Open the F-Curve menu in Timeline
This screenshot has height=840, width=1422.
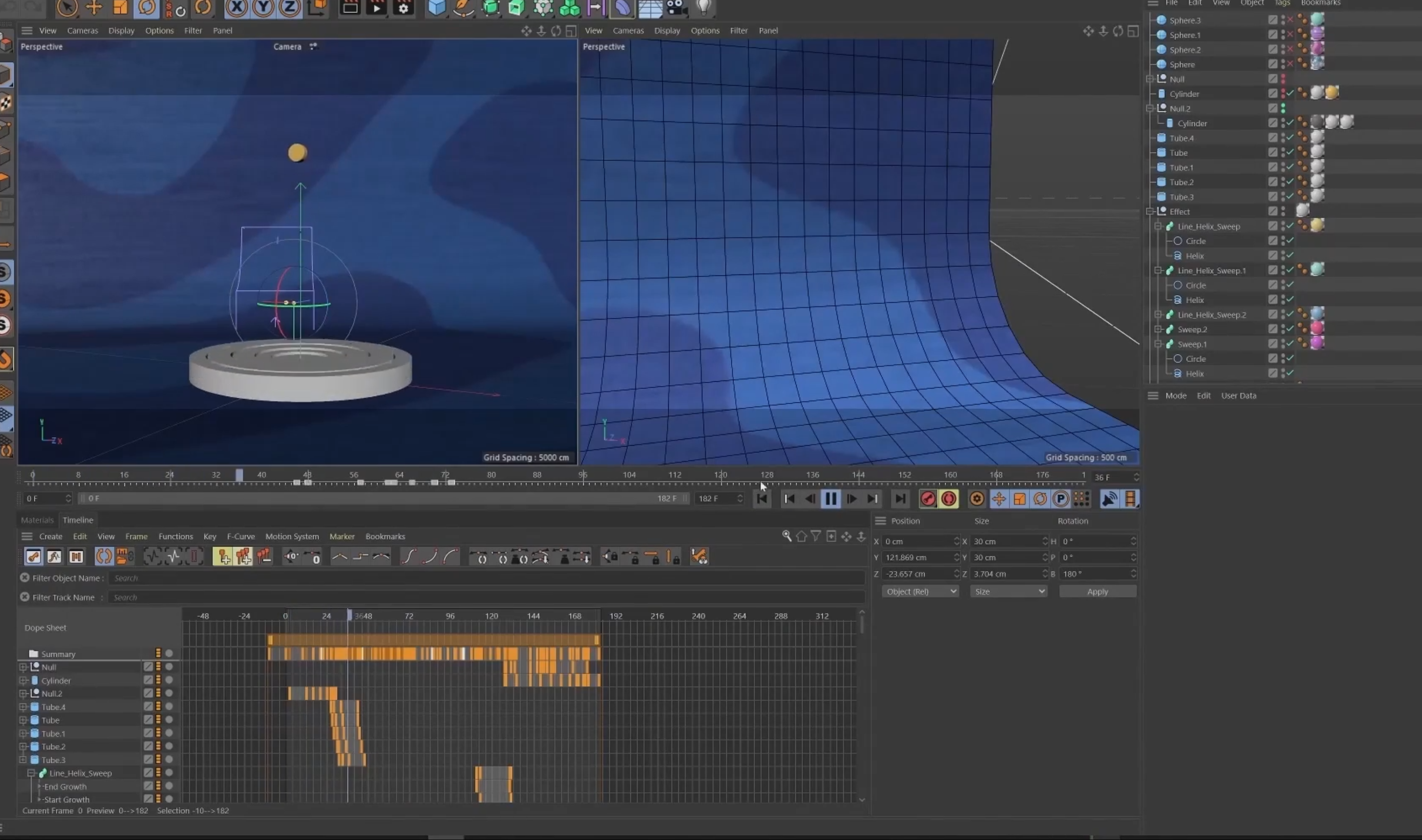click(241, 536)
